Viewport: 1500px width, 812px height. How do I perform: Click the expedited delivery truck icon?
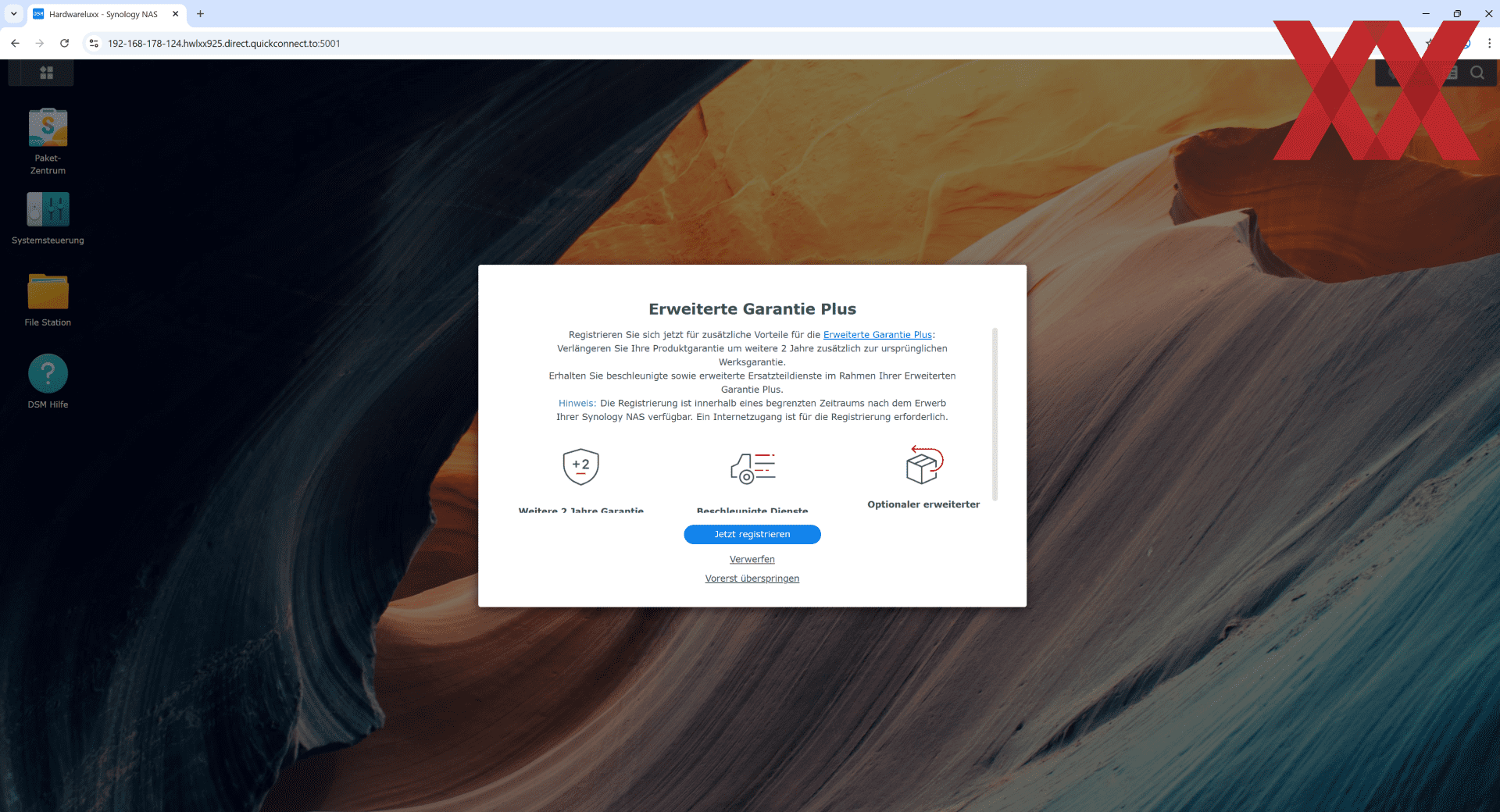[x=752, y=468]
